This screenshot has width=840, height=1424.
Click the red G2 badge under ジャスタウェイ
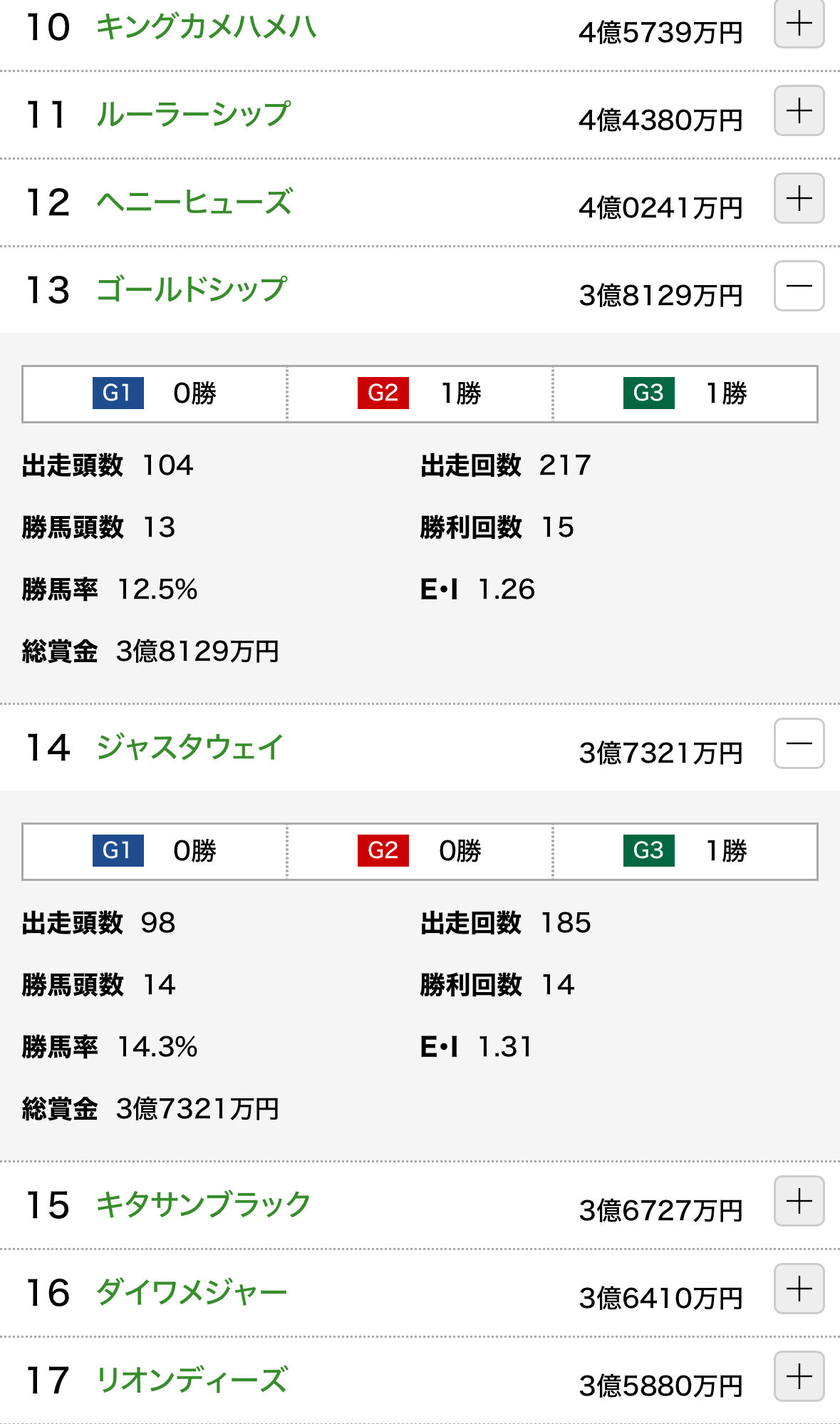pos(383,851)
